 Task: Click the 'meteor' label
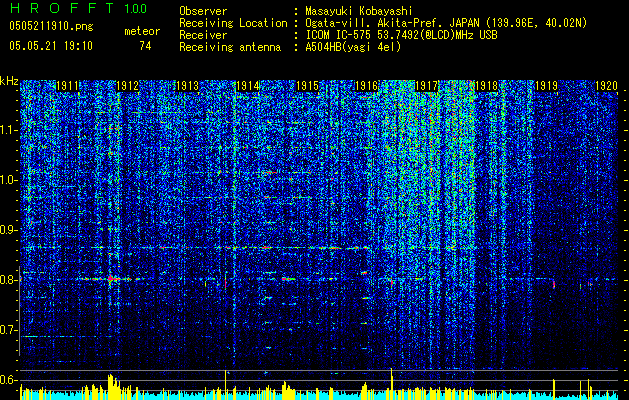coord(142,31)
